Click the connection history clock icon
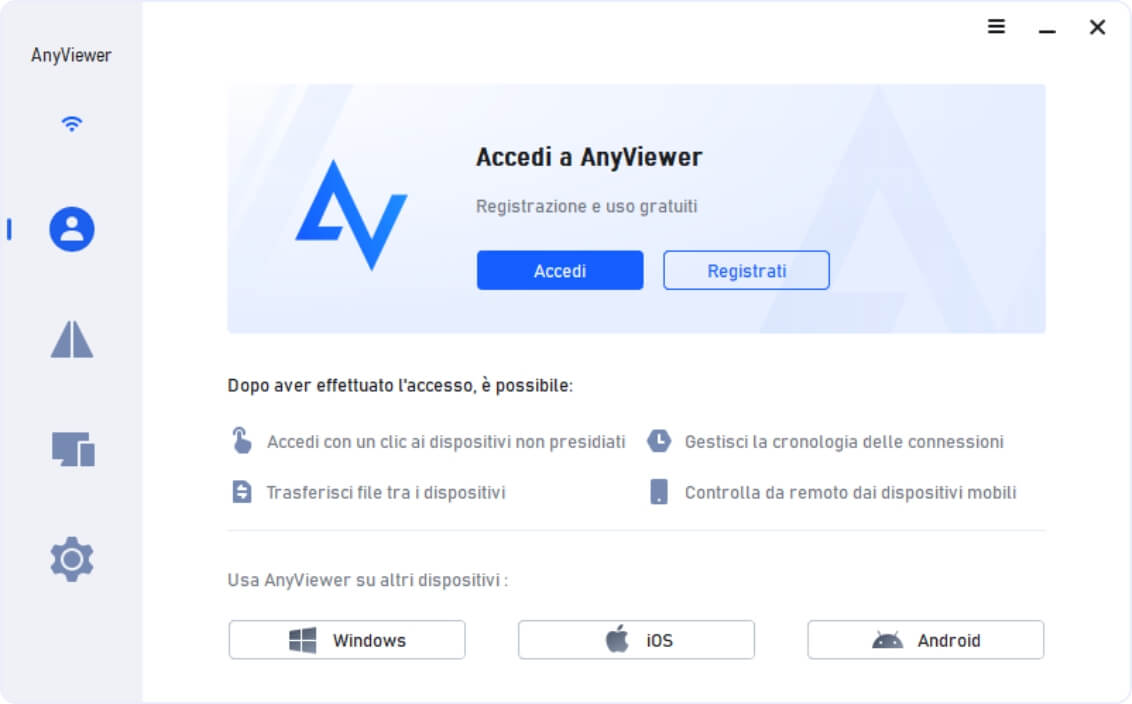 [x=658, y=440]
